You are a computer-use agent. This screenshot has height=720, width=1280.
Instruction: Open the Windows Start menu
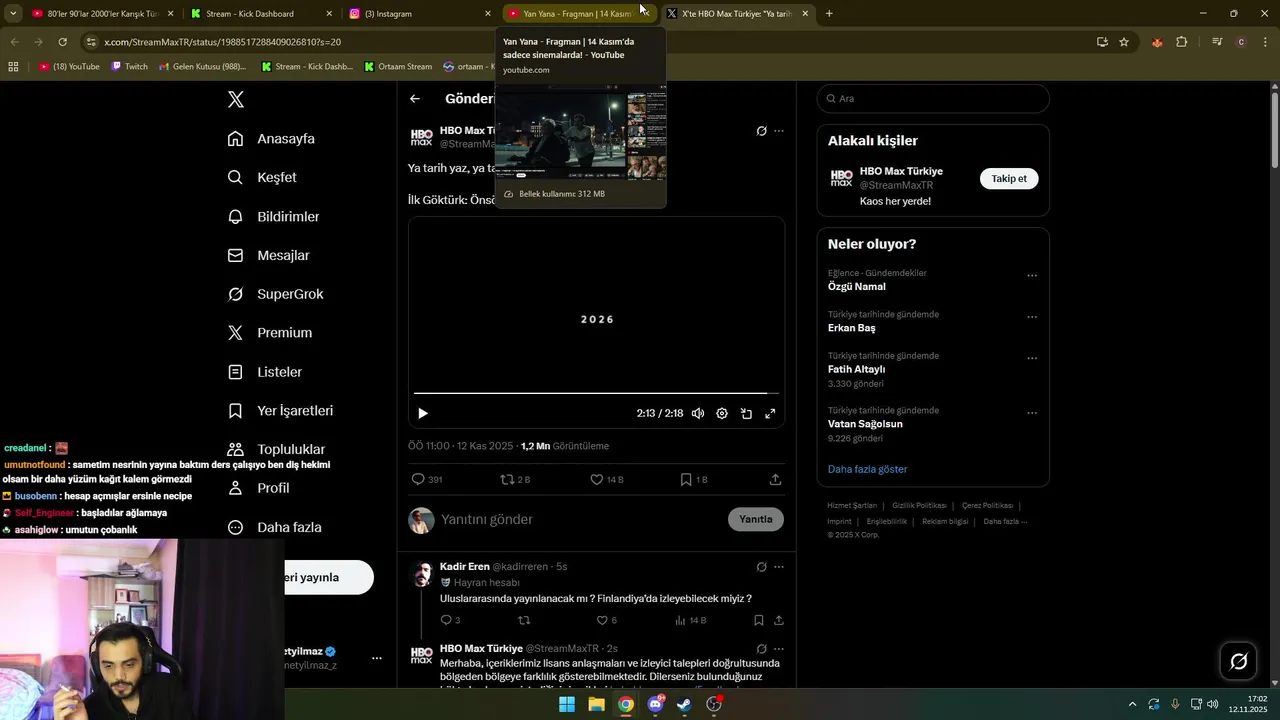(x=567, y=704)
